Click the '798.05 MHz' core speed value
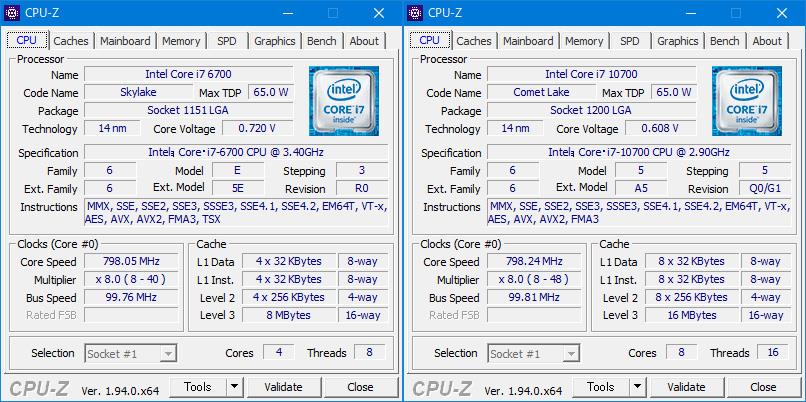Image resolution: width=806 pixels, height=402 pixels. (132, 261)
